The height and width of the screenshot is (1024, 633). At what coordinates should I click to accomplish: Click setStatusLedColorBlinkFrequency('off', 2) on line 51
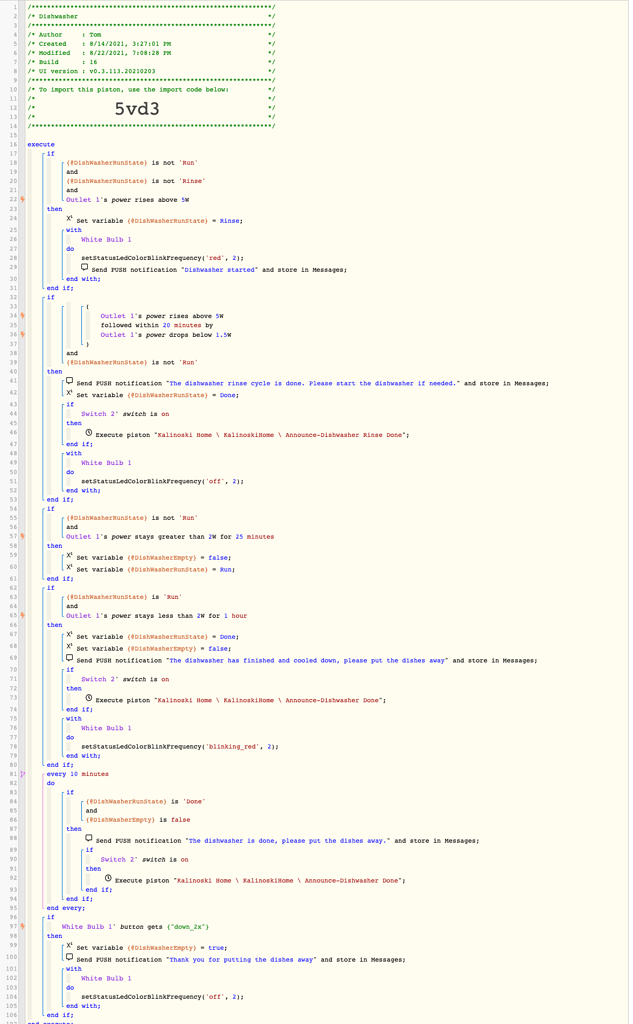[x=163, y=481]
